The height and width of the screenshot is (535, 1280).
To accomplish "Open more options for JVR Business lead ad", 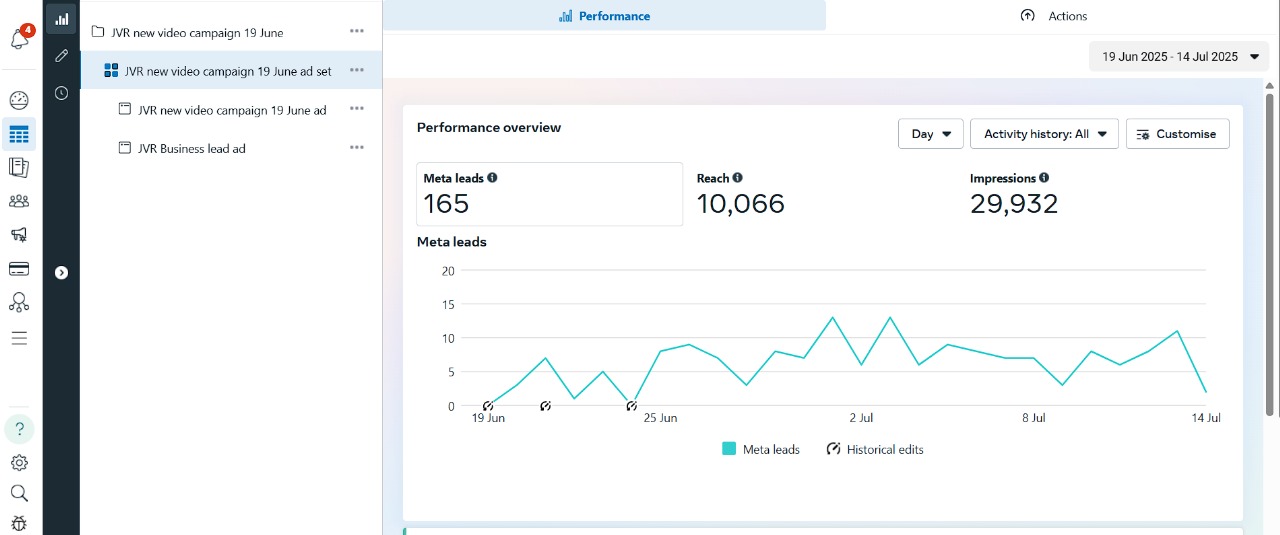I will point(357,148).
